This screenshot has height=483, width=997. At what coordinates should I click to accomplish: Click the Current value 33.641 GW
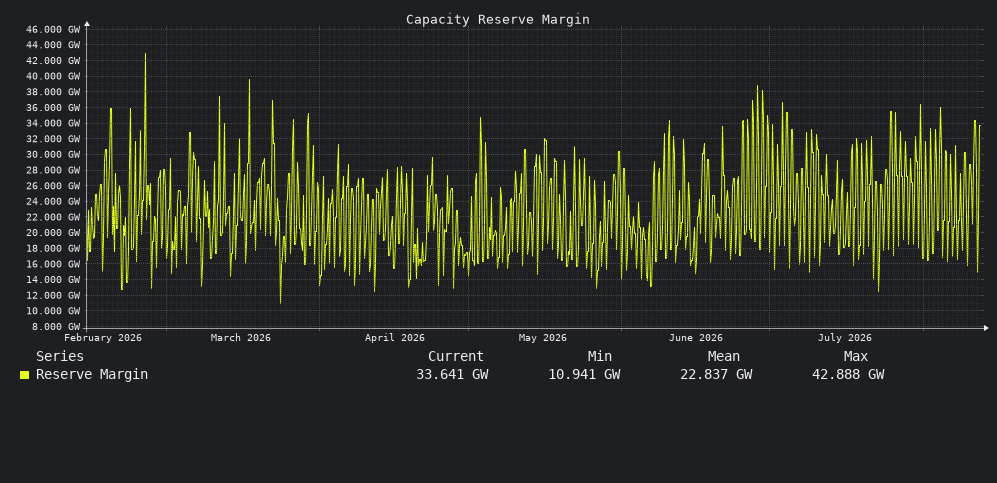(x=452, y=374)
